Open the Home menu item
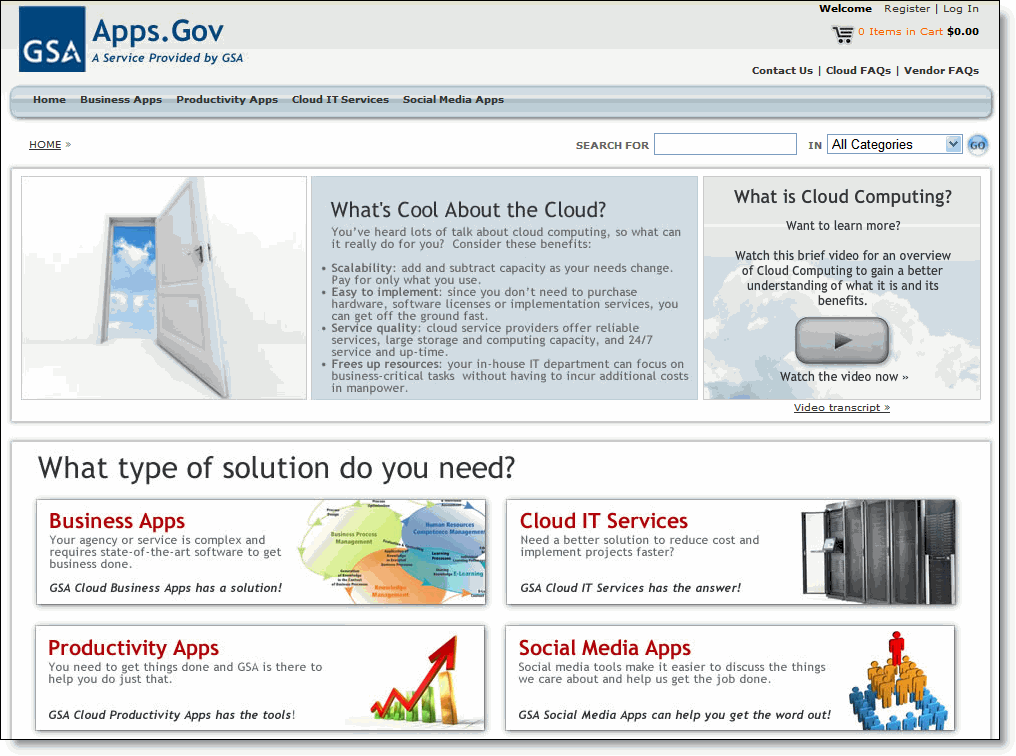1016x756 pixels. (49, 100)
